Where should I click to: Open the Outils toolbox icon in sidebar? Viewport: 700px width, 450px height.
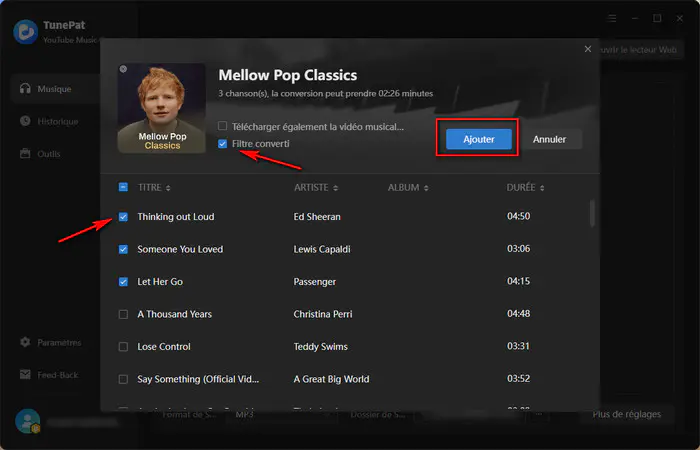coord(25,154)
